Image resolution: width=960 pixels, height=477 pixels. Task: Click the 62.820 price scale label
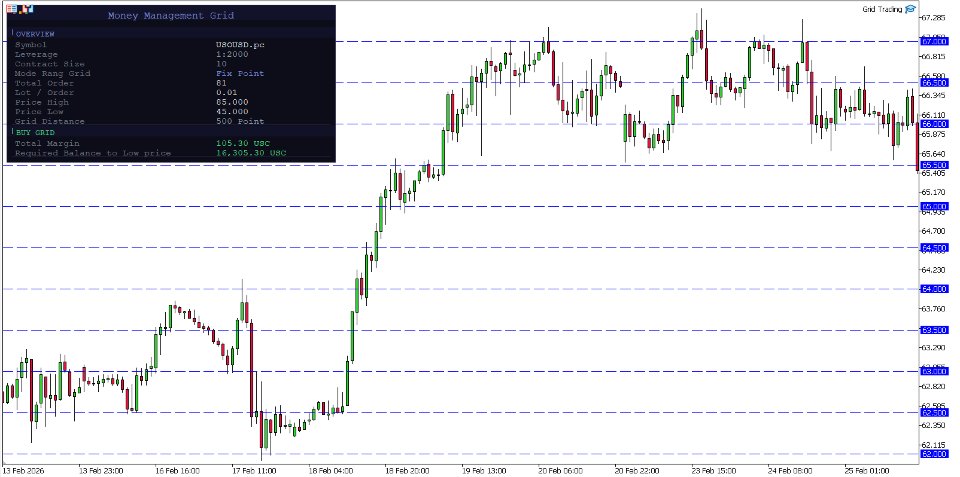934,386
